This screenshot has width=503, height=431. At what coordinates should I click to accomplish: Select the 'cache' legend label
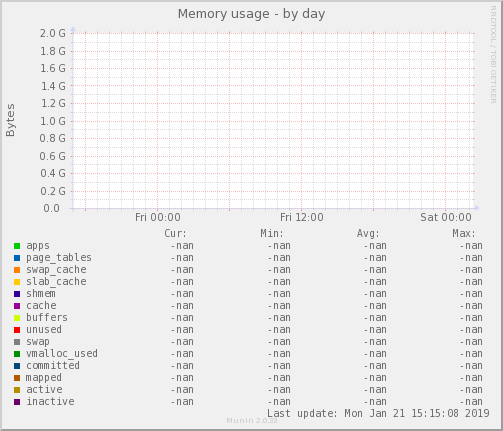tap(41, 306)
